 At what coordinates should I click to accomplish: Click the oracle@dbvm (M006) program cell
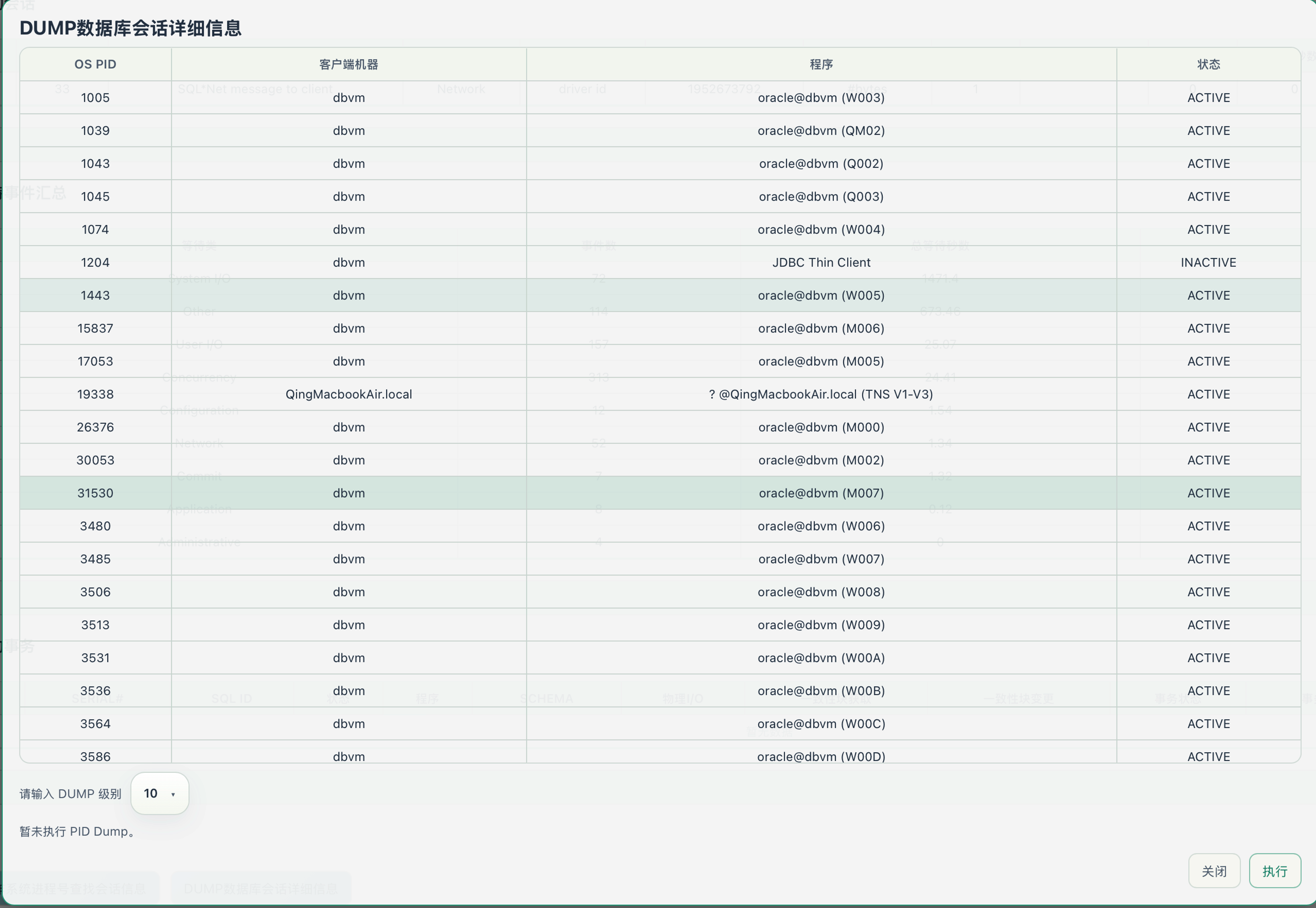pyautogui.click(x=821, y=328)
